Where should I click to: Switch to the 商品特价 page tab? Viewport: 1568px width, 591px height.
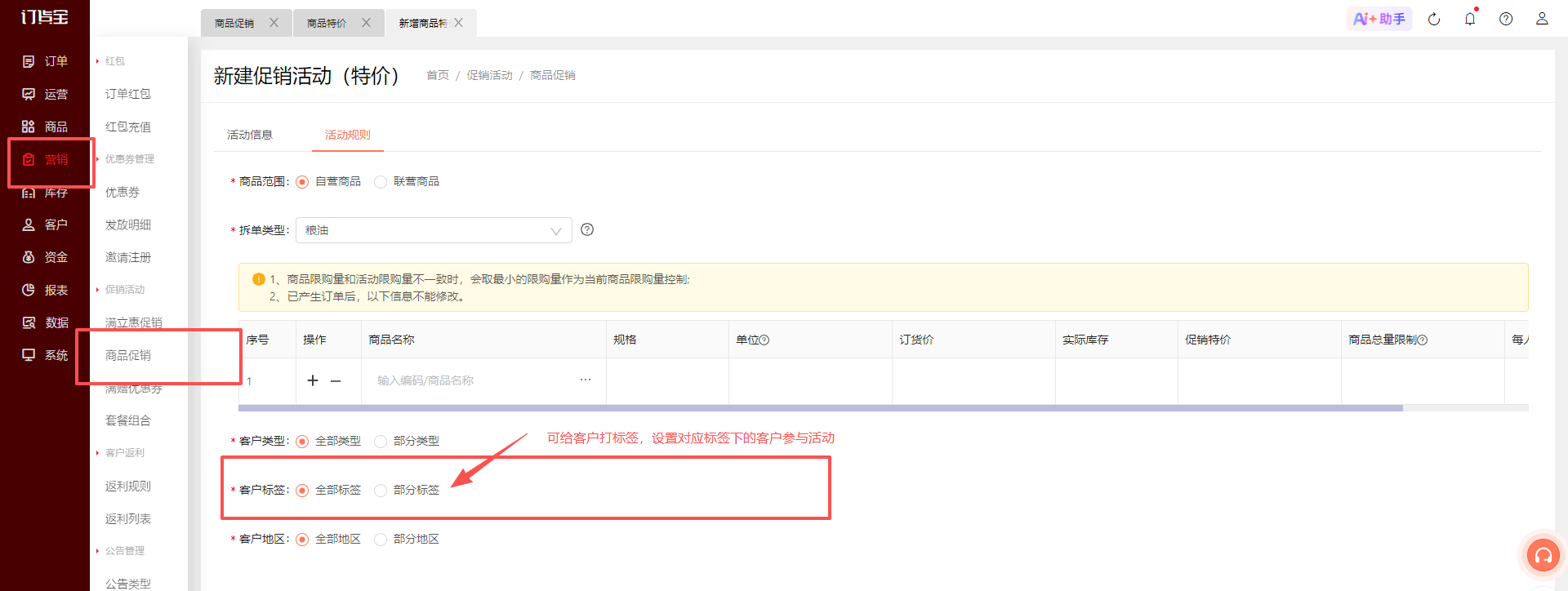pyautogui.click(x=327, y=23)
